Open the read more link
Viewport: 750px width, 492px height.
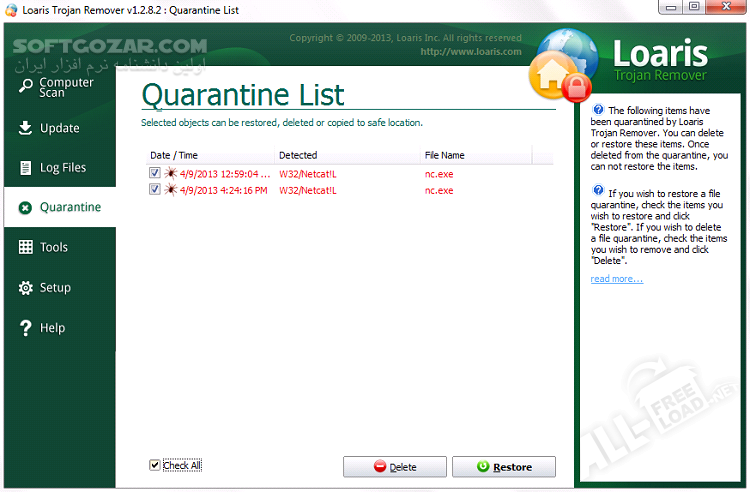[x=616, y=279]
